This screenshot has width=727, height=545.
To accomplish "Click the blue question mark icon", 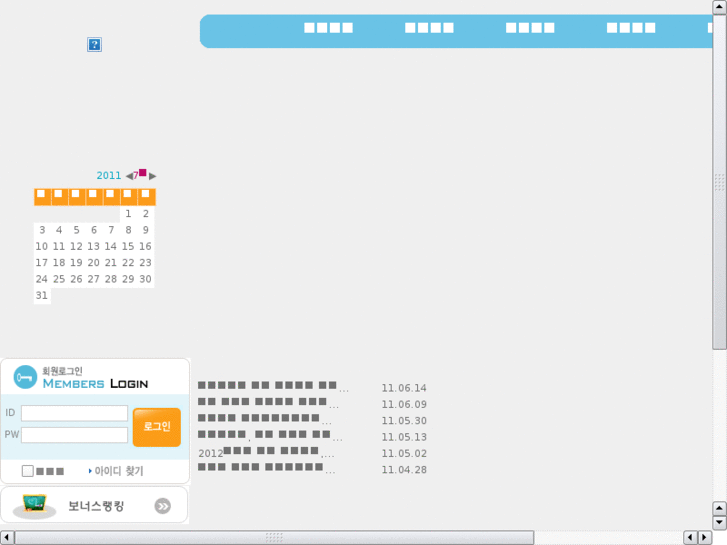I will pyautogui.click(x=94, y=45).
